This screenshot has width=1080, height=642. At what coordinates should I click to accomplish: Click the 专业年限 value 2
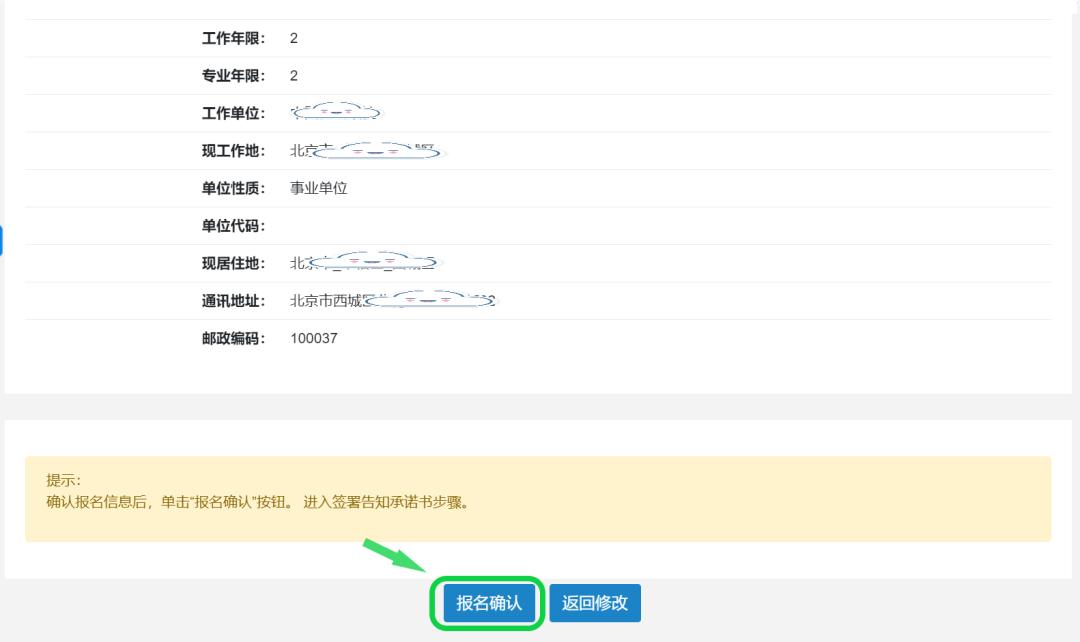click(294, 76)
